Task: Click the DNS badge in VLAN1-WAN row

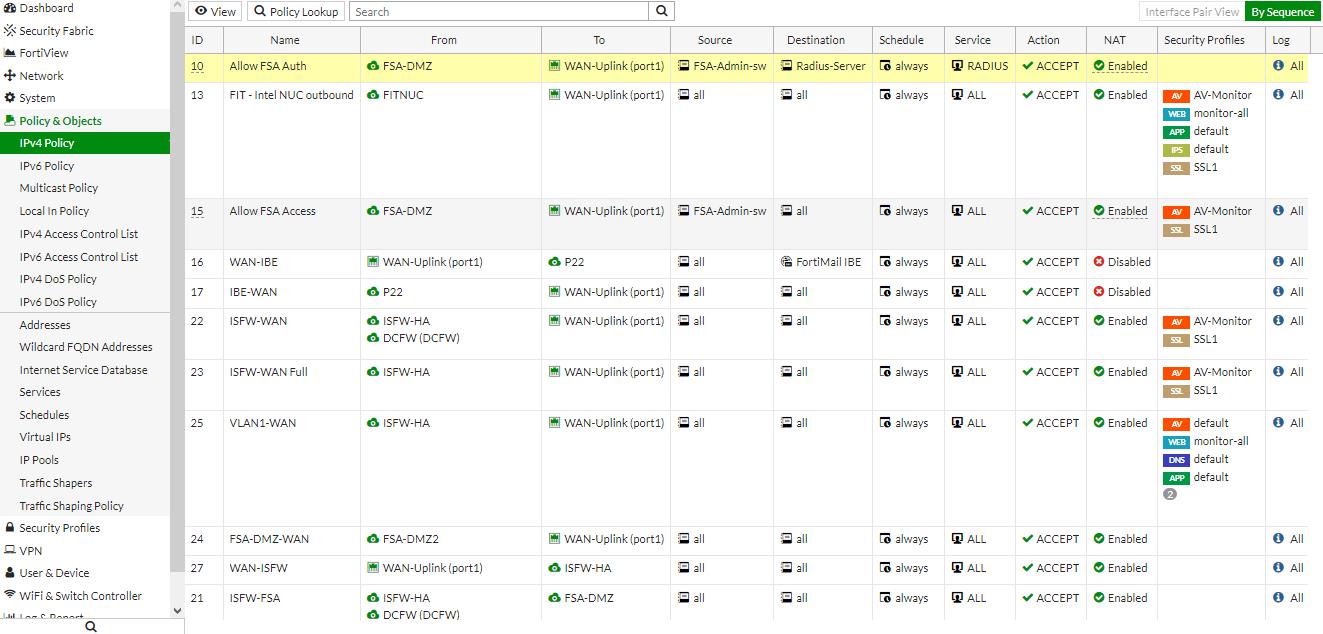Action: 1176,460
